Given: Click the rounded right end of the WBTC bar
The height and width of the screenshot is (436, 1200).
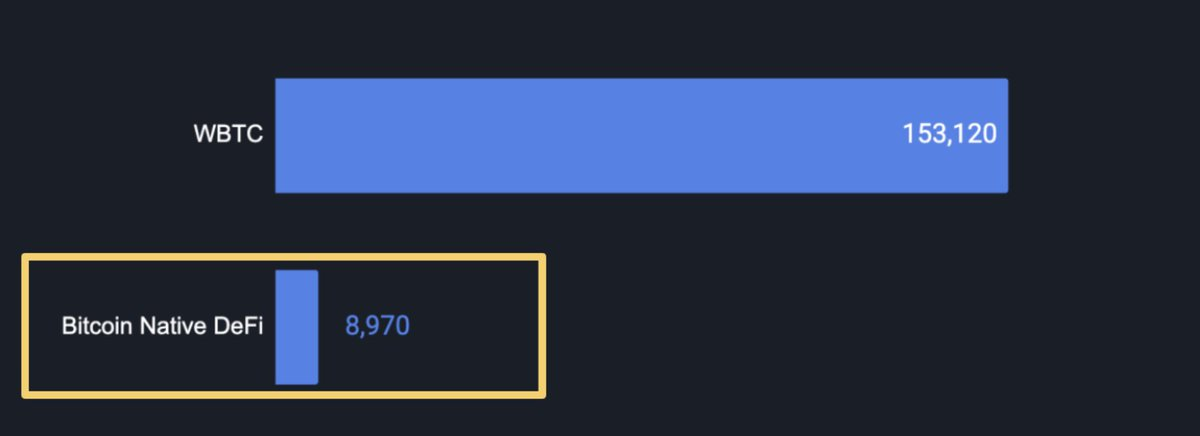Looking at the screenshot, I should coord(1003,135).
